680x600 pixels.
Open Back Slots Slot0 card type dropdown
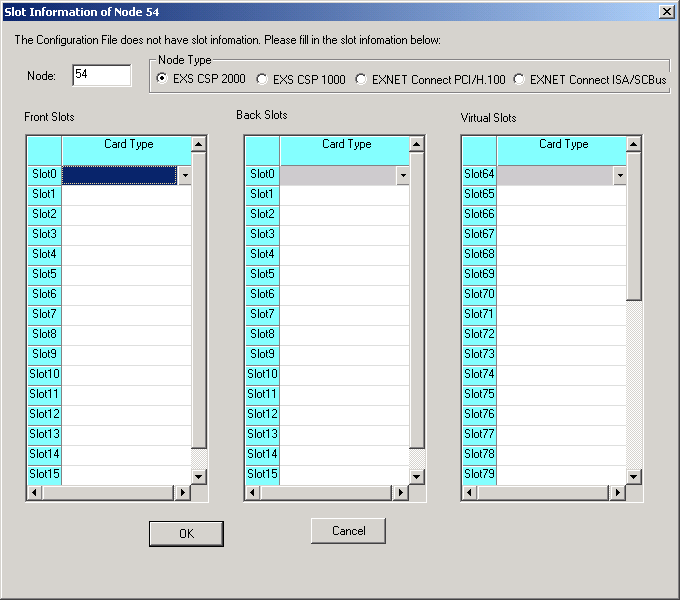[x=402, y=175]
